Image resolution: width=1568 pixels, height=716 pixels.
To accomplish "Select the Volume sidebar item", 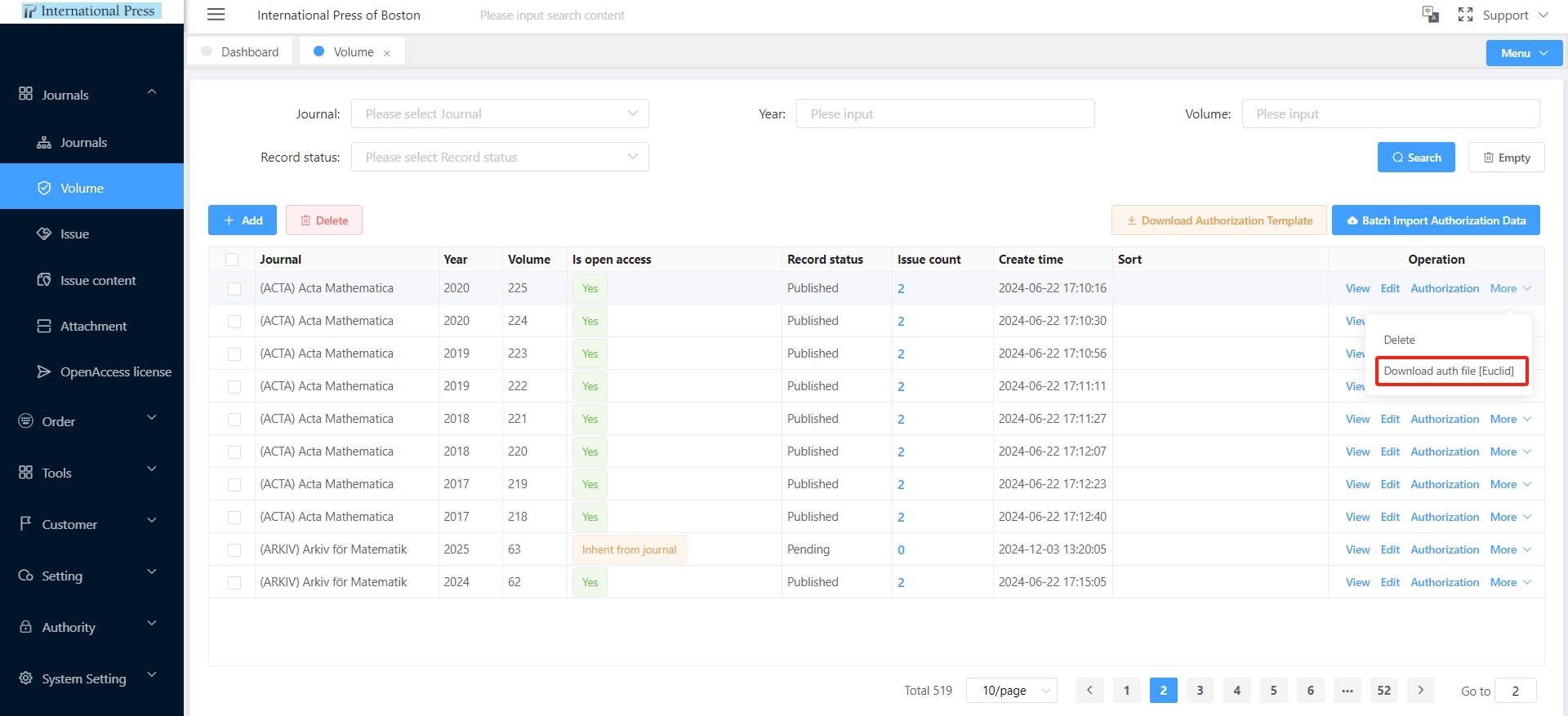I will tap(91, 188).
